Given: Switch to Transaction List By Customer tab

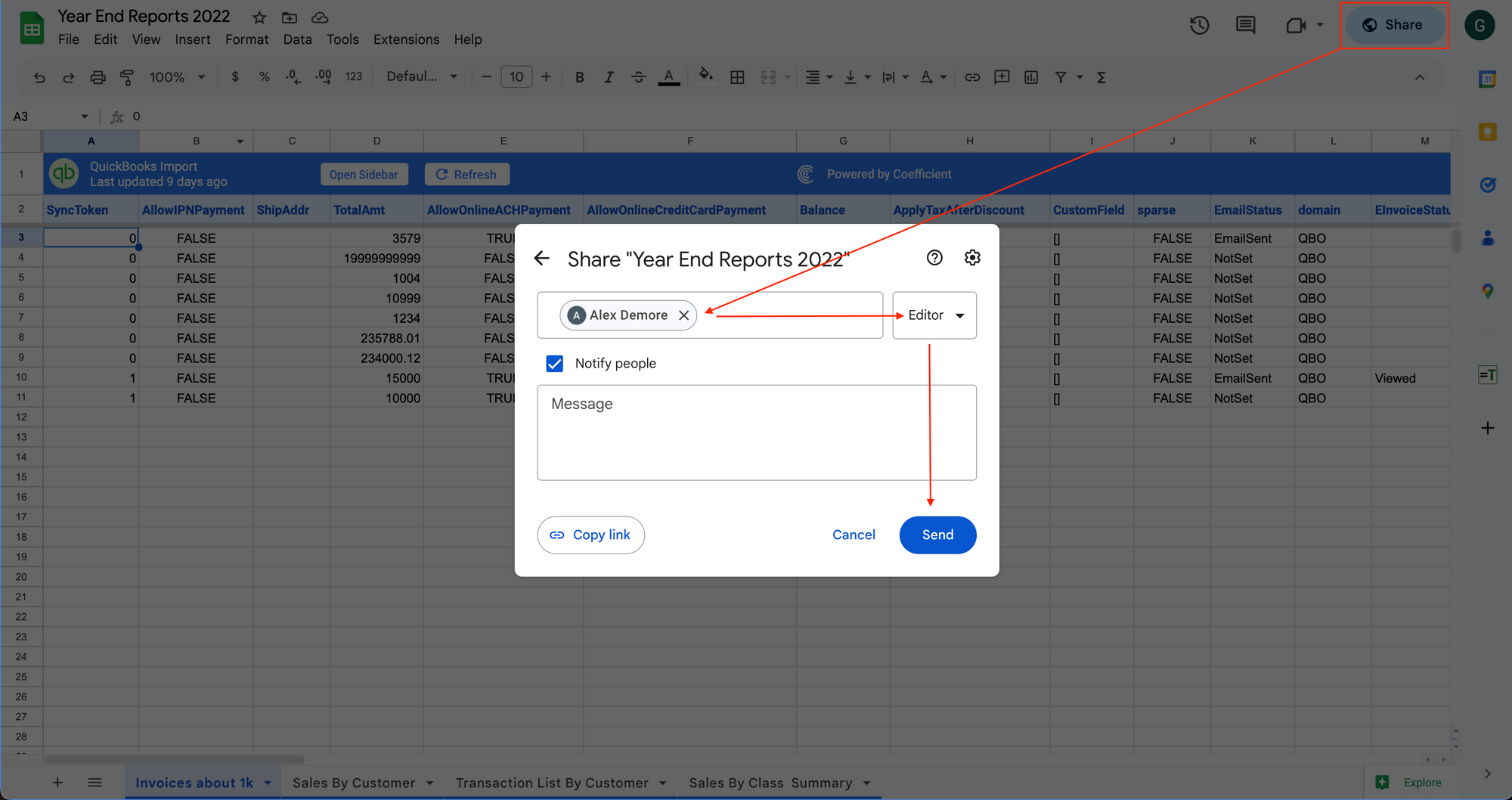Looking at the screenshot, I should click(x=552, y=783).
